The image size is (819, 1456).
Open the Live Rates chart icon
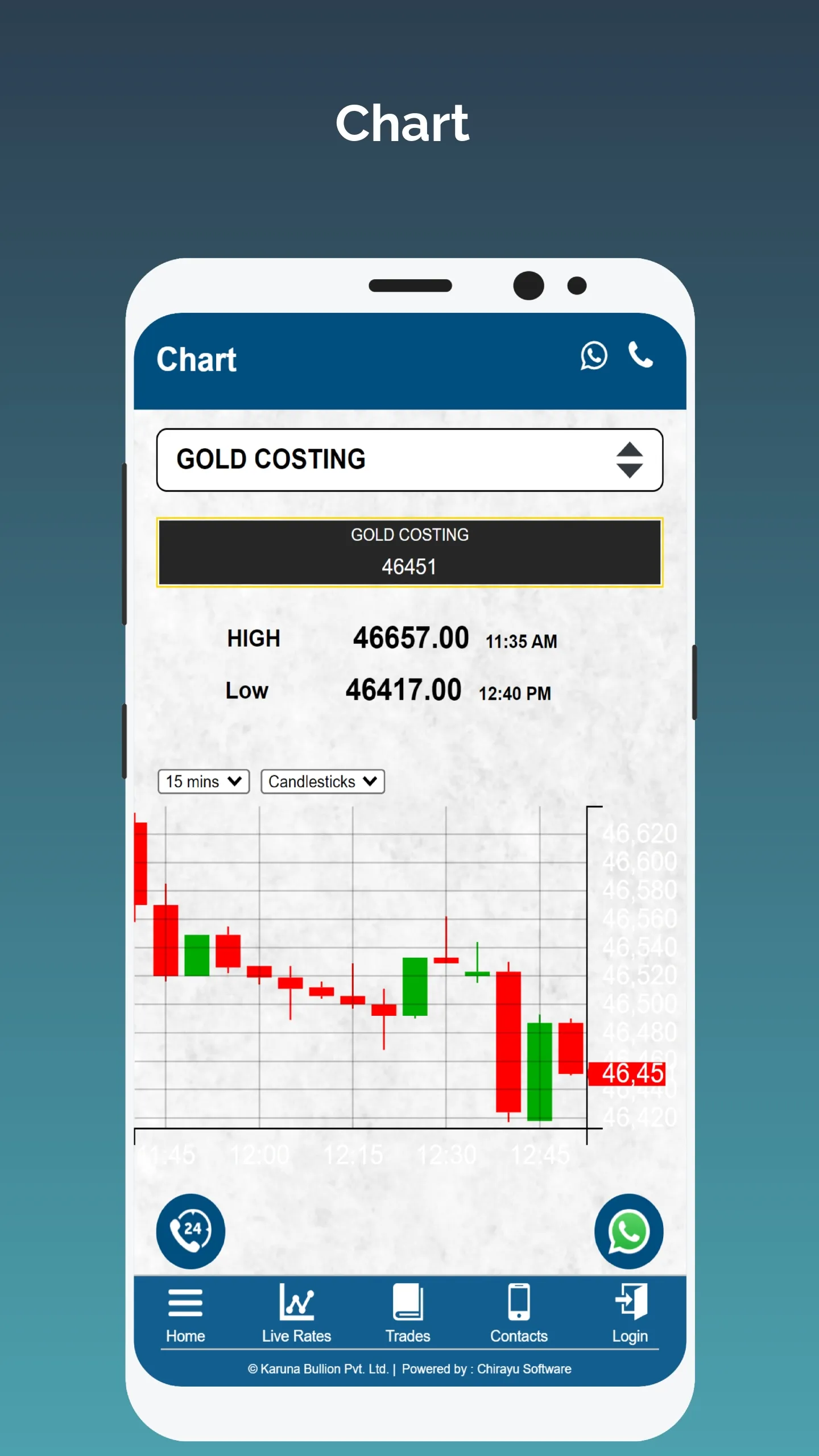click(296, 1301)
